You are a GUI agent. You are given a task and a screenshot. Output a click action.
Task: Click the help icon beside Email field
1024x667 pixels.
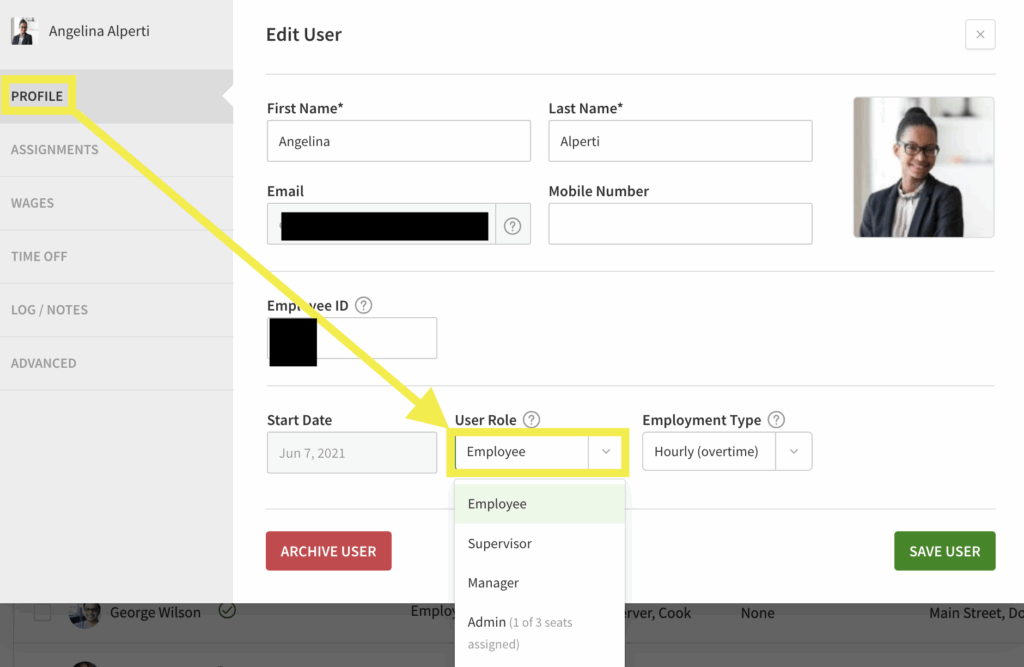[512, 226]
